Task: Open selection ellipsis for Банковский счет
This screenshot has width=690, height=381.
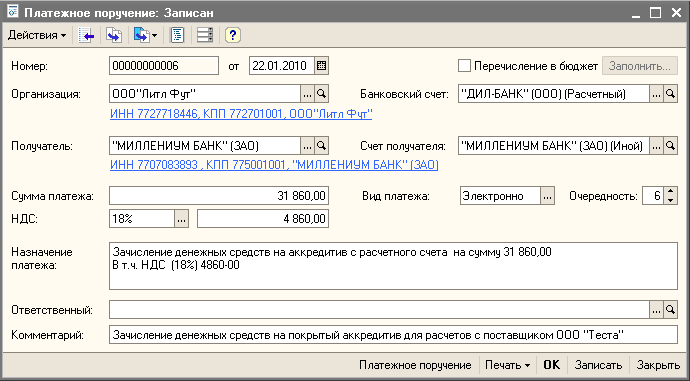Action: click(x=656, y=94)
